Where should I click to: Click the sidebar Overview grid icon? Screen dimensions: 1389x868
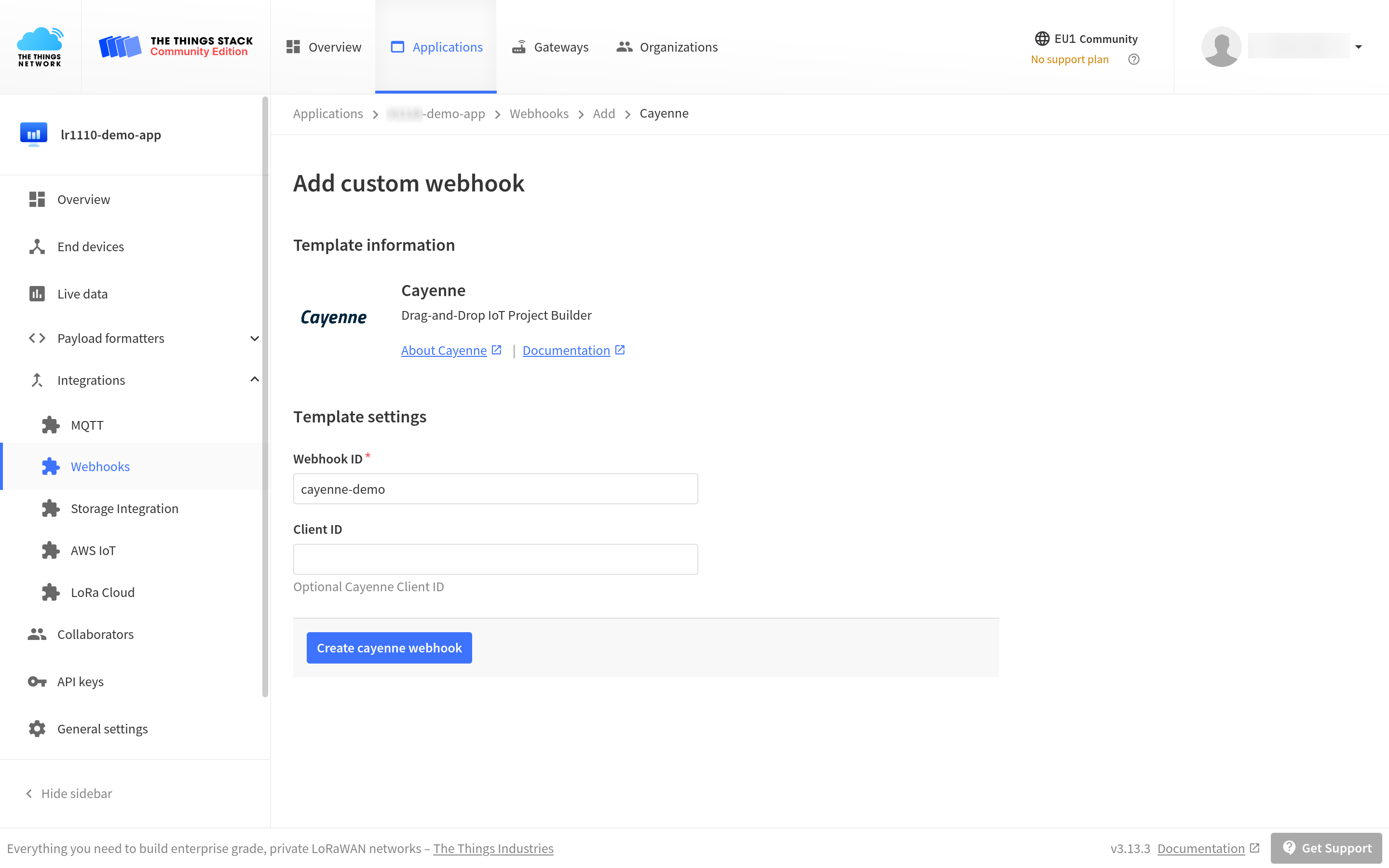pos(37,199)
